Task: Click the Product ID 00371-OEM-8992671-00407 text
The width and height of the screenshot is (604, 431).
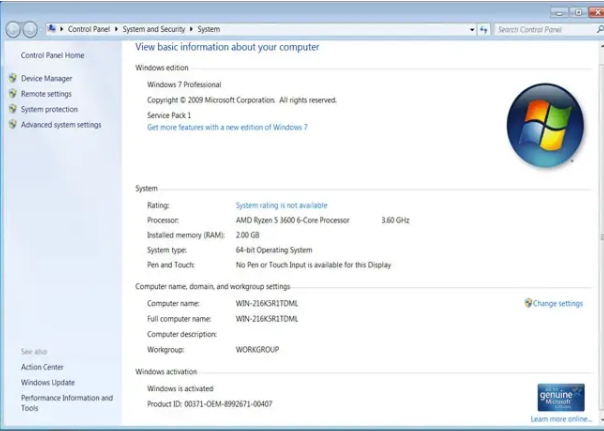Action: coord(210,404)
